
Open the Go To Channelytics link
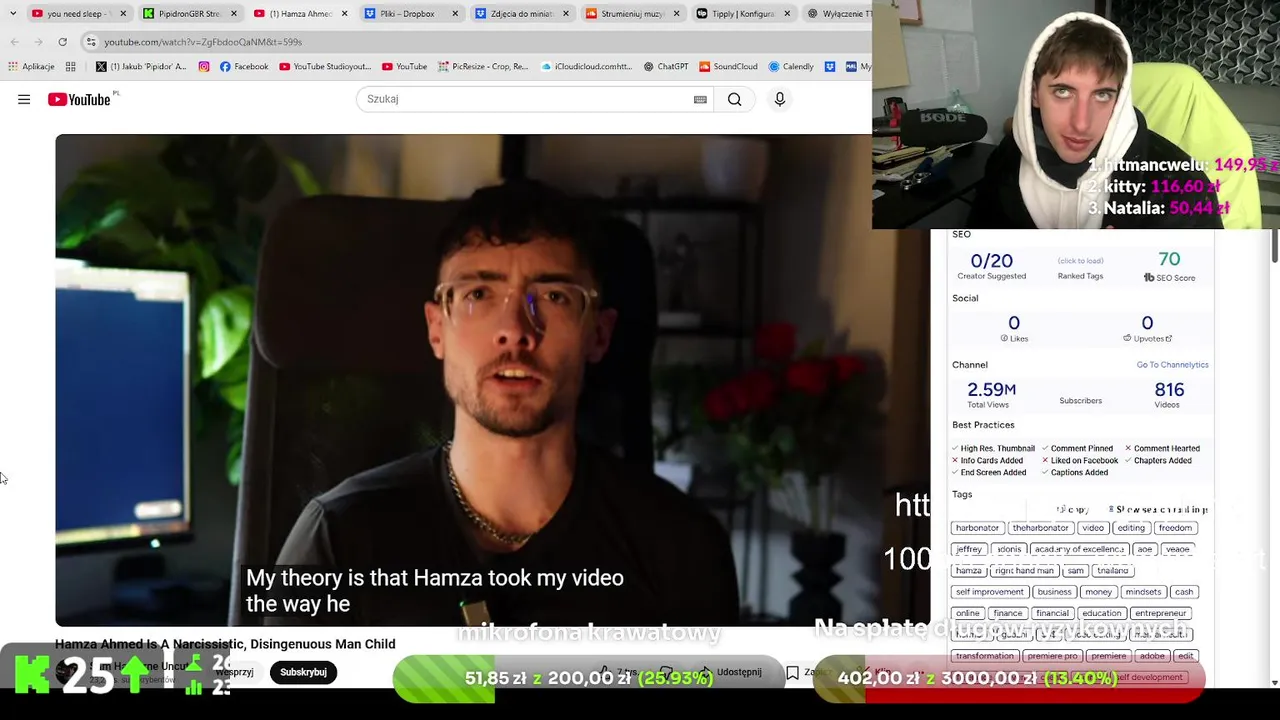pos(1172,365)
